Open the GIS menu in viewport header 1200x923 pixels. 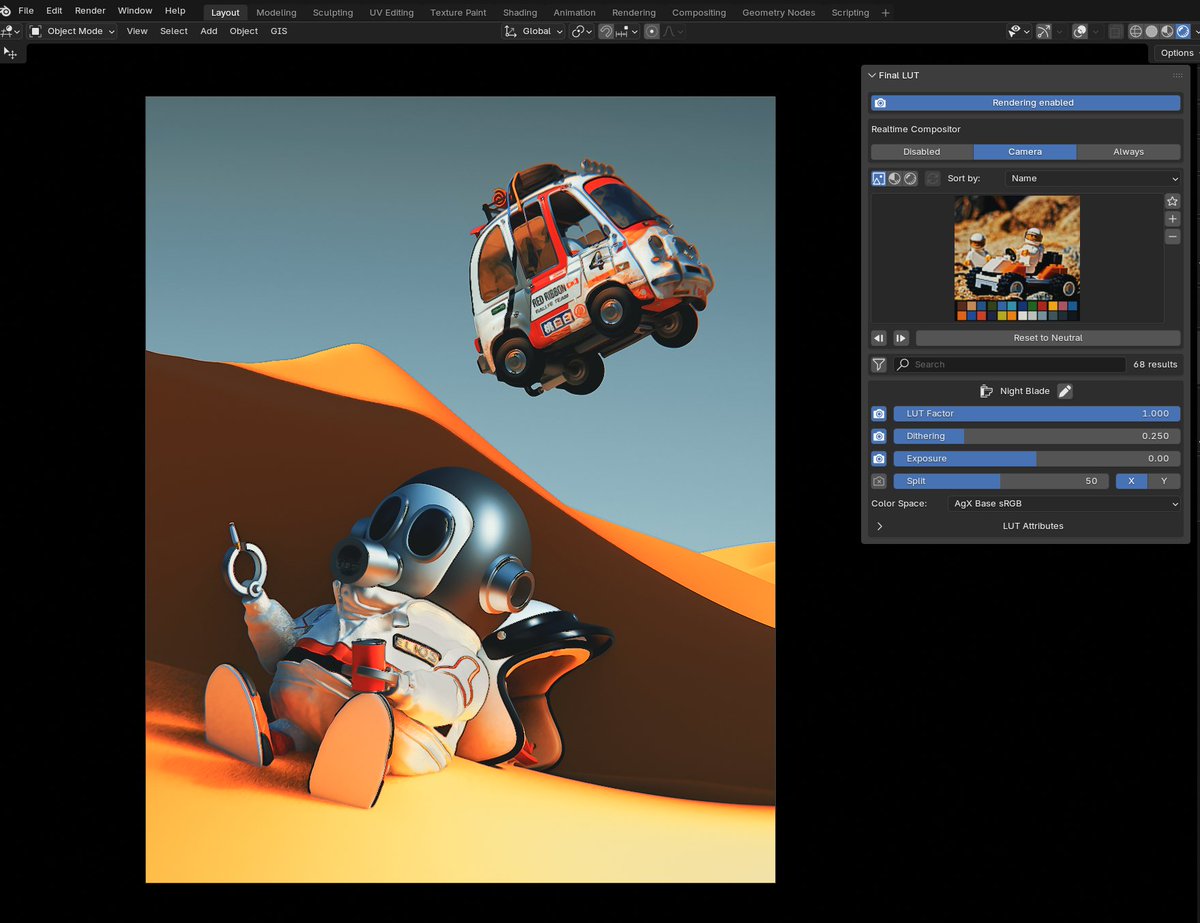click(x=278, y=31)
